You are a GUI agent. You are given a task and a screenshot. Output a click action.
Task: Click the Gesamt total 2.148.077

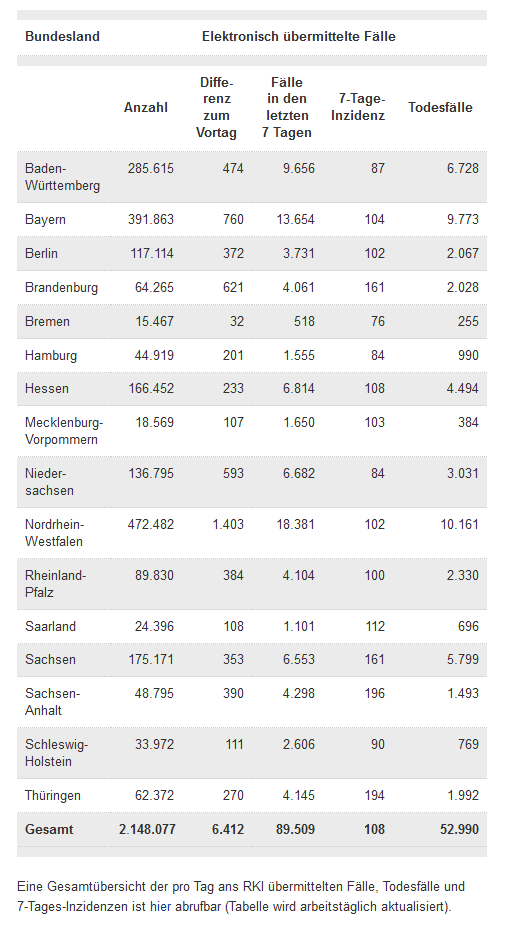pos(147,830)
